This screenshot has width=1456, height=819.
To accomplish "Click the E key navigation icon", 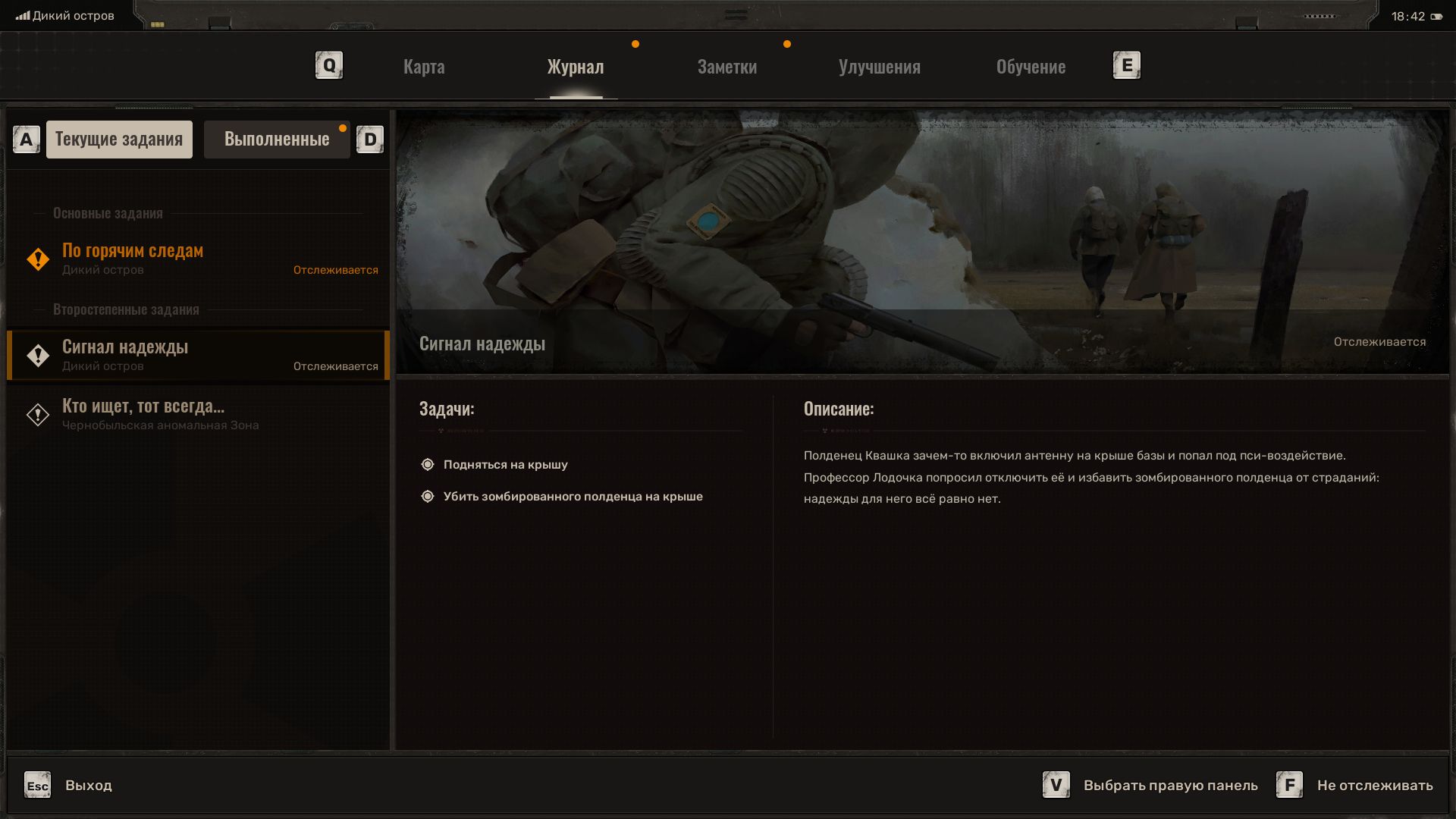I will coord(1126,65).
